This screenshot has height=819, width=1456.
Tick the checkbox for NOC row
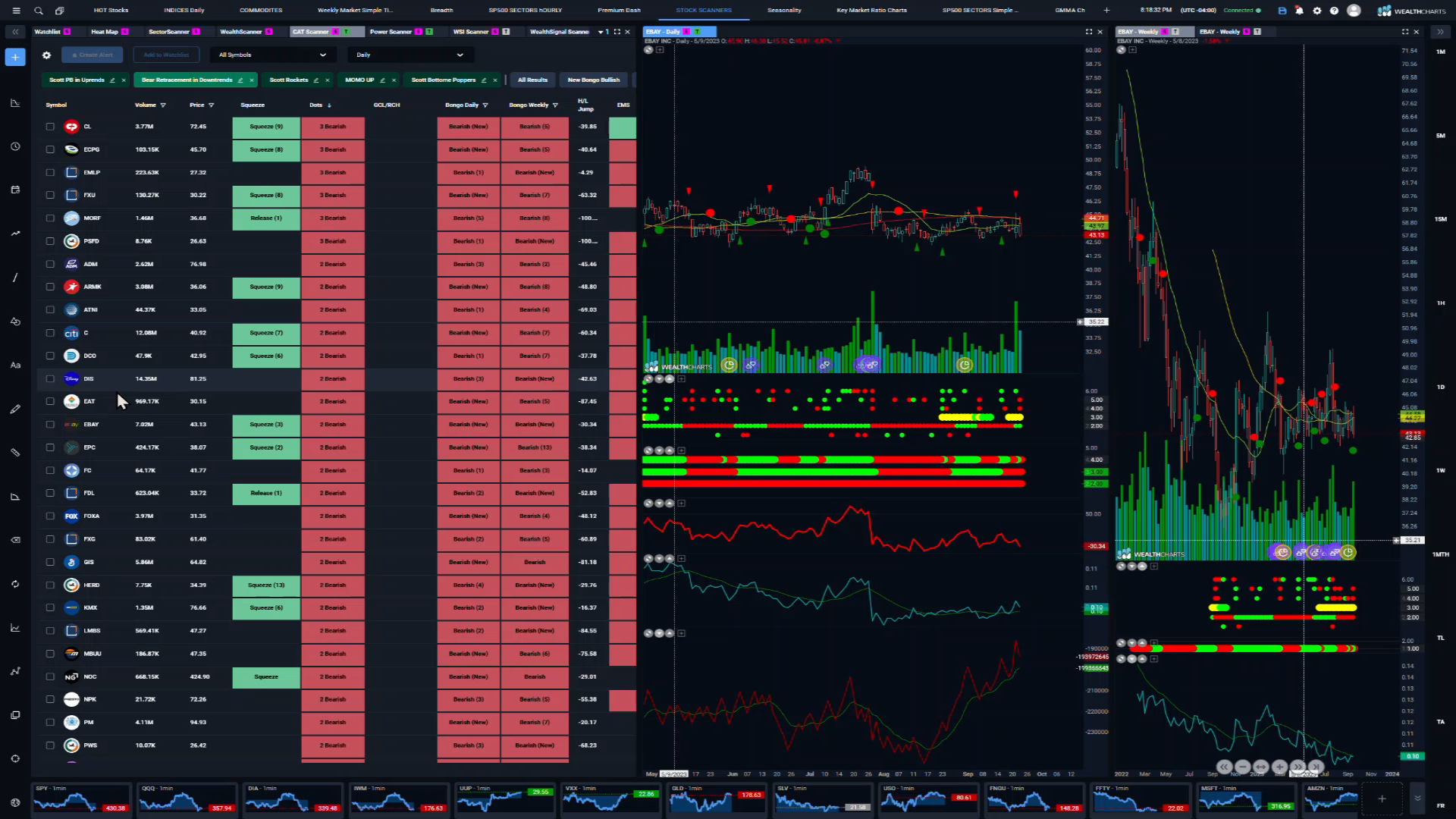pyautogui.click(x=50, y=676)
